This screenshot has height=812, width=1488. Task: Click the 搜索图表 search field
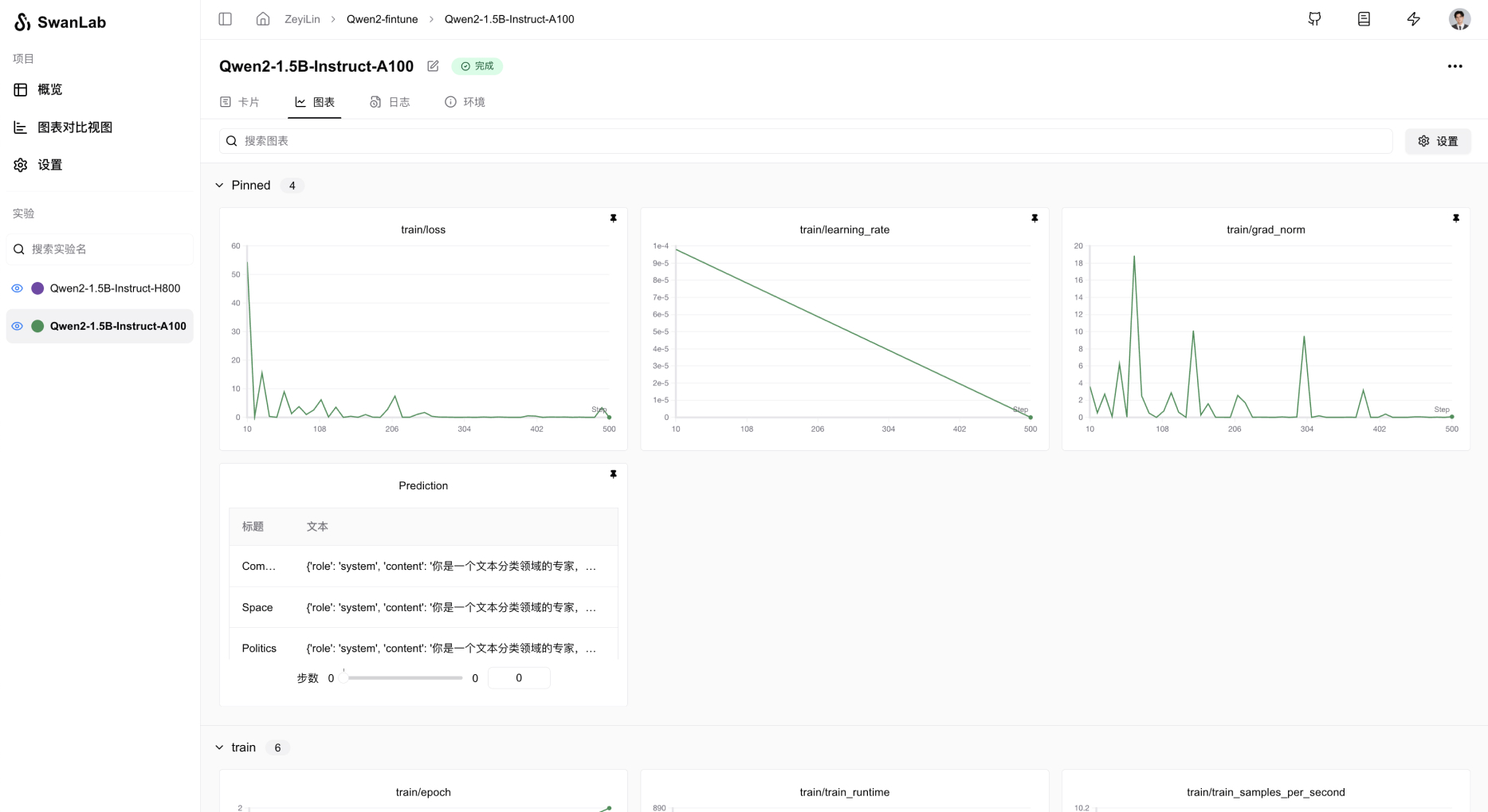point(805,141)
